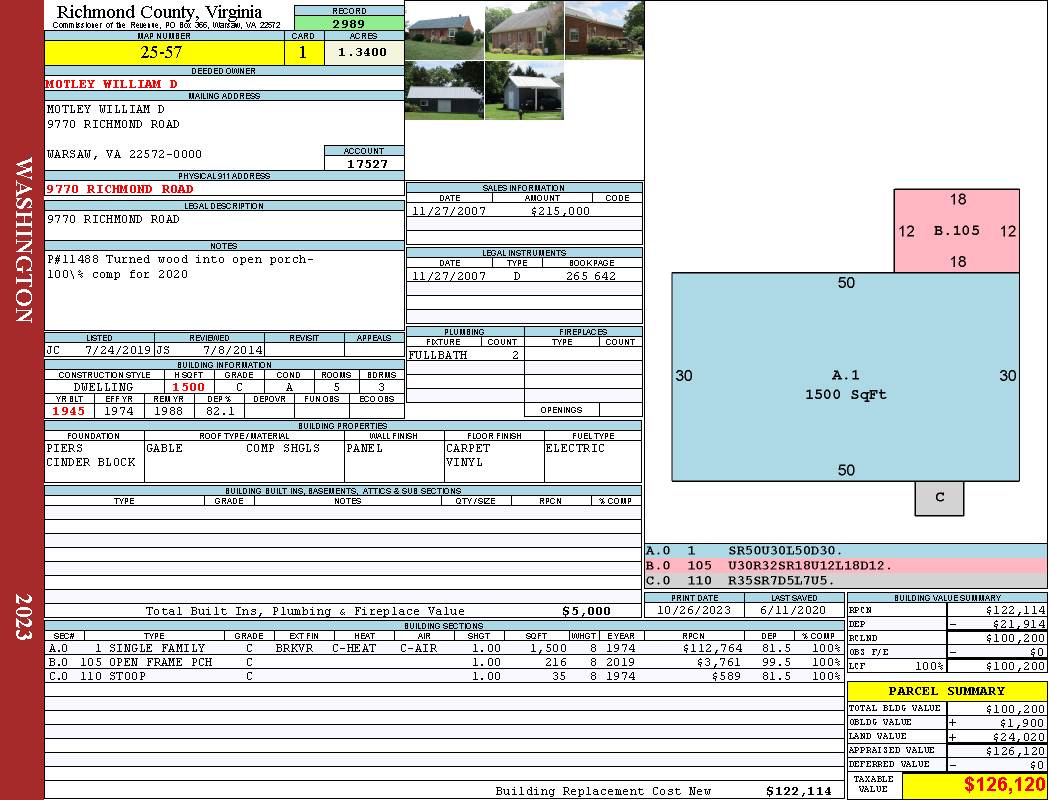Click the year built value 1945

click(68, 411)
